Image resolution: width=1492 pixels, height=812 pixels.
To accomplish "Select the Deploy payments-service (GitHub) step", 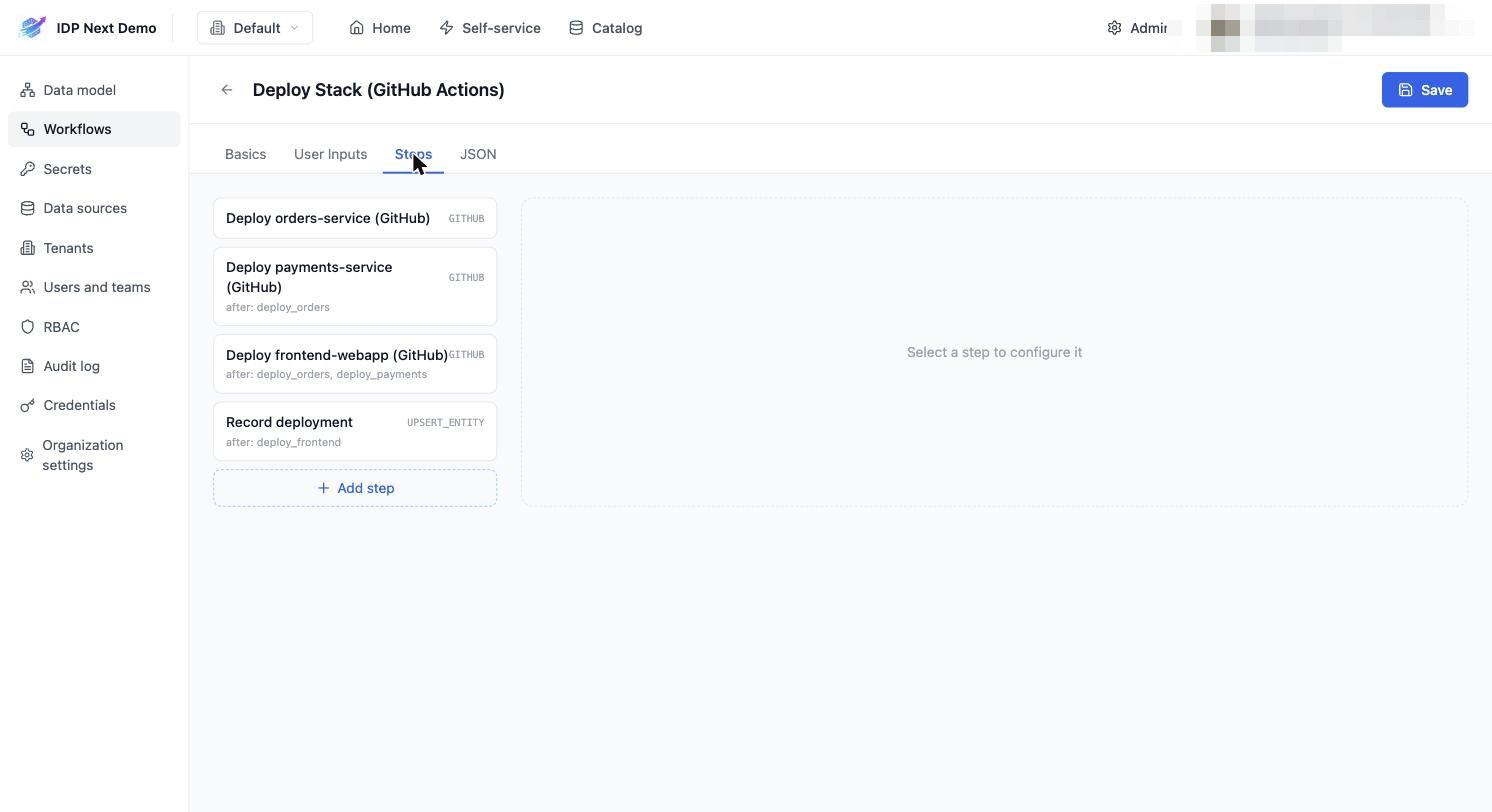I will [355, 286].
